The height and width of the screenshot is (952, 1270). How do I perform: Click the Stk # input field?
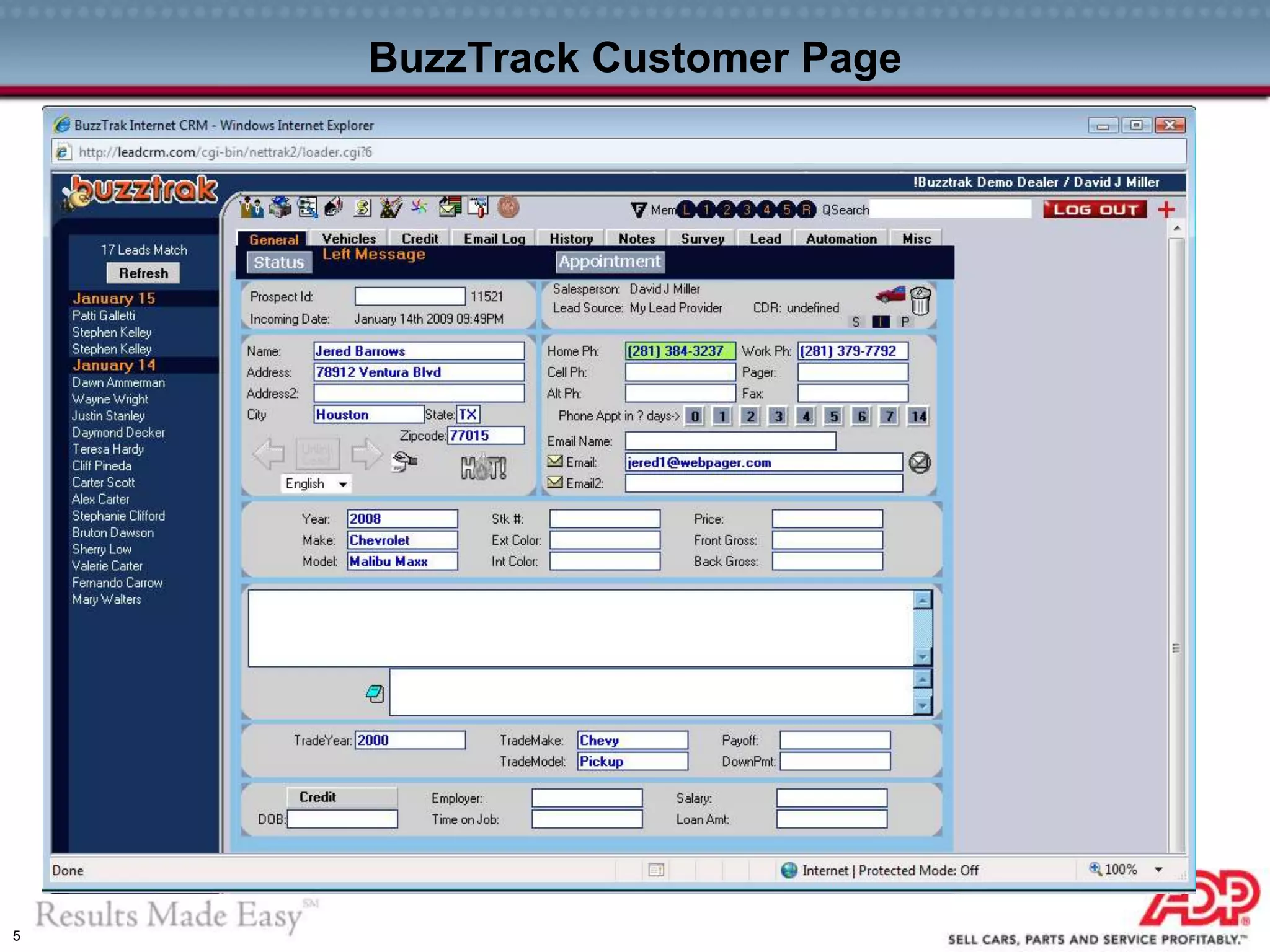pos(605,519)
